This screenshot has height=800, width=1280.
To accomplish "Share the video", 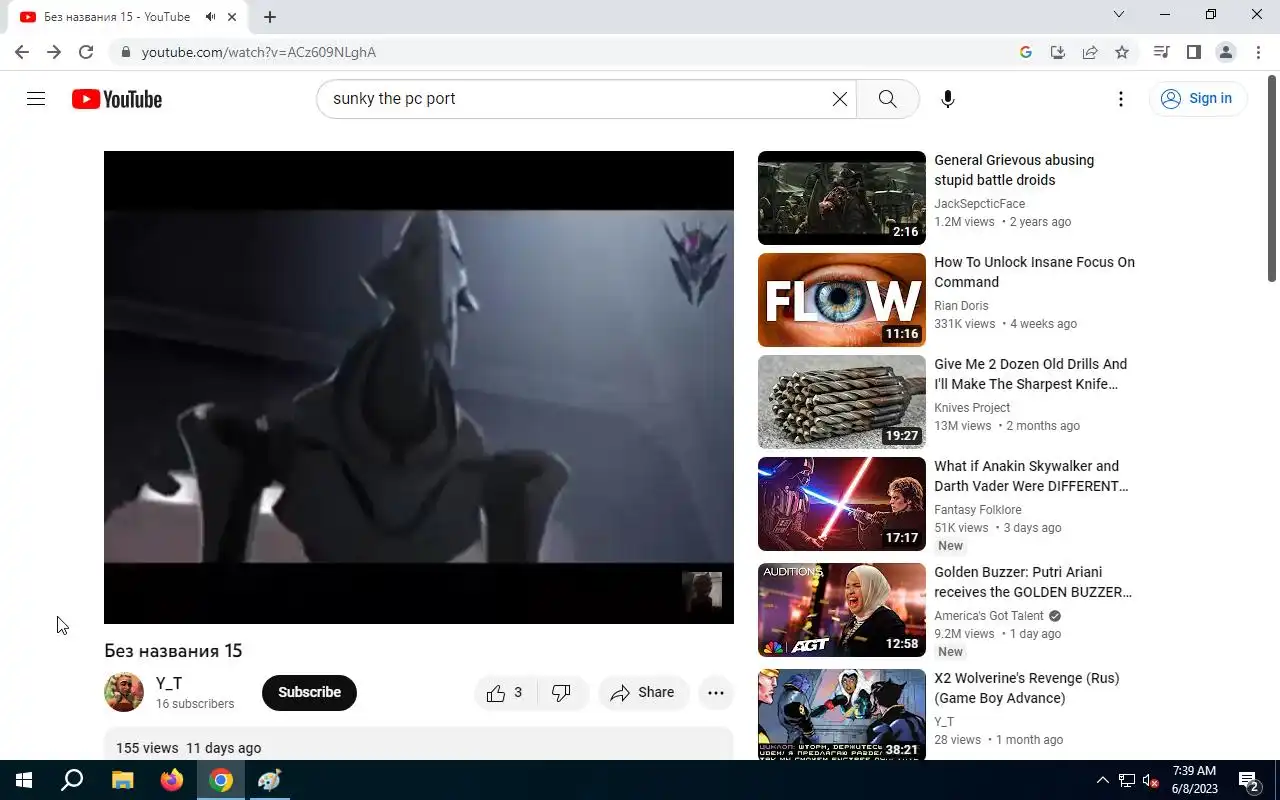I will (643, 692).
